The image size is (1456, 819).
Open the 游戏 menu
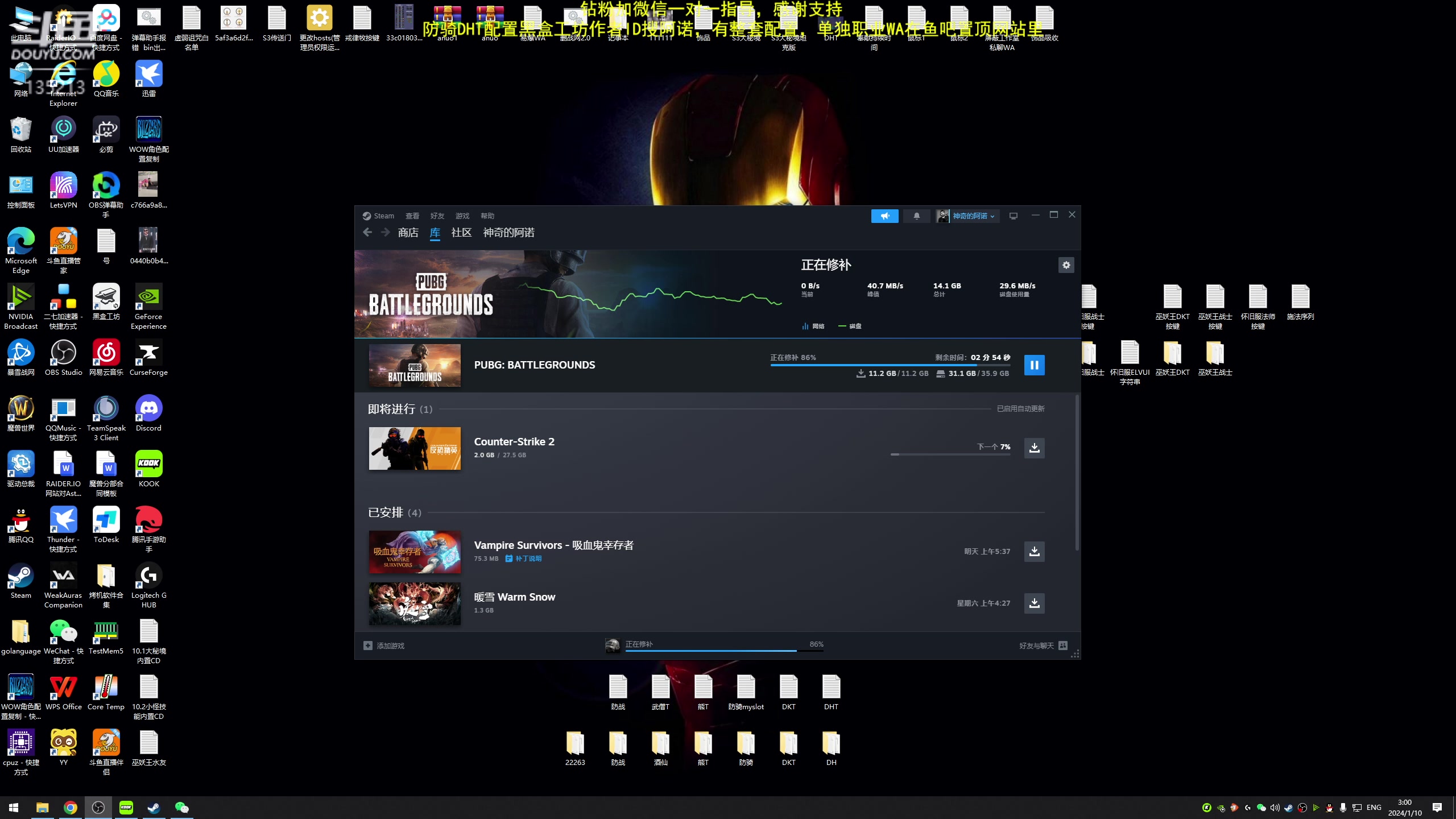click(x=462, y=216)
